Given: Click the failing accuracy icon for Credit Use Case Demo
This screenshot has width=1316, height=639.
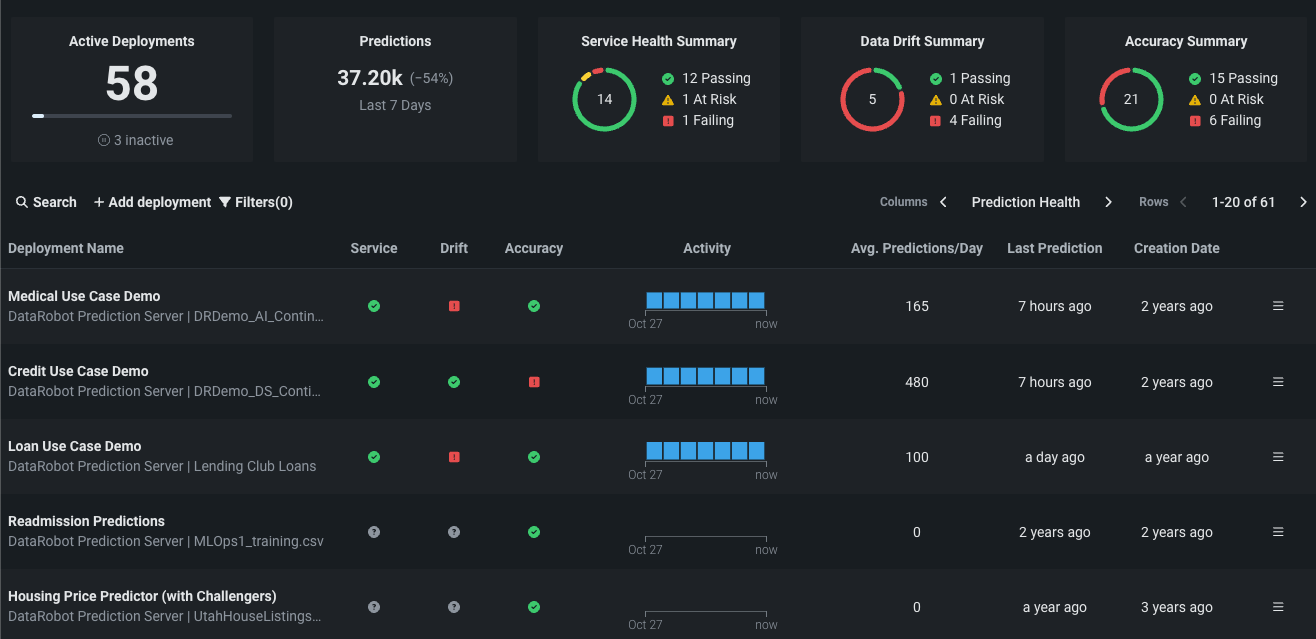Looking at the screenshot, I should 534,382.
